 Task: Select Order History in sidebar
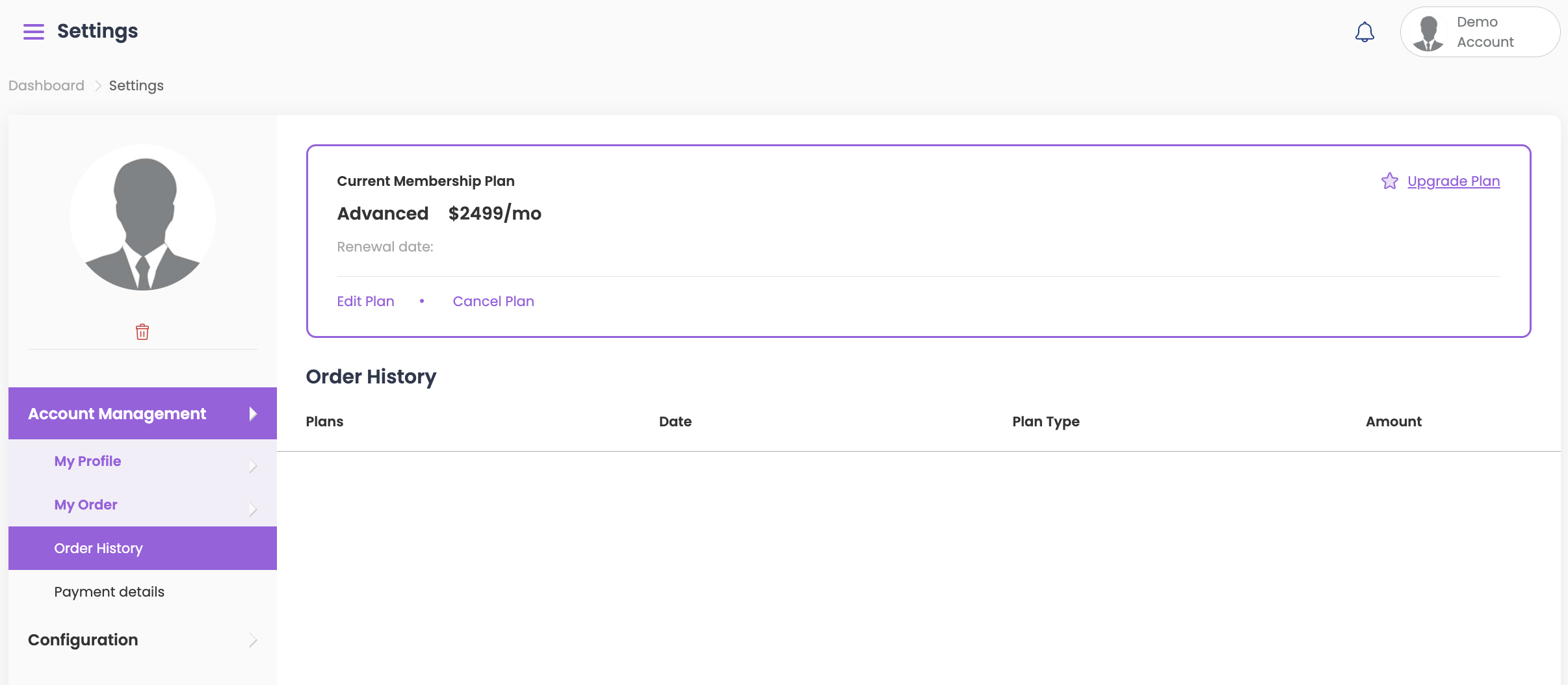coord(99,549)
